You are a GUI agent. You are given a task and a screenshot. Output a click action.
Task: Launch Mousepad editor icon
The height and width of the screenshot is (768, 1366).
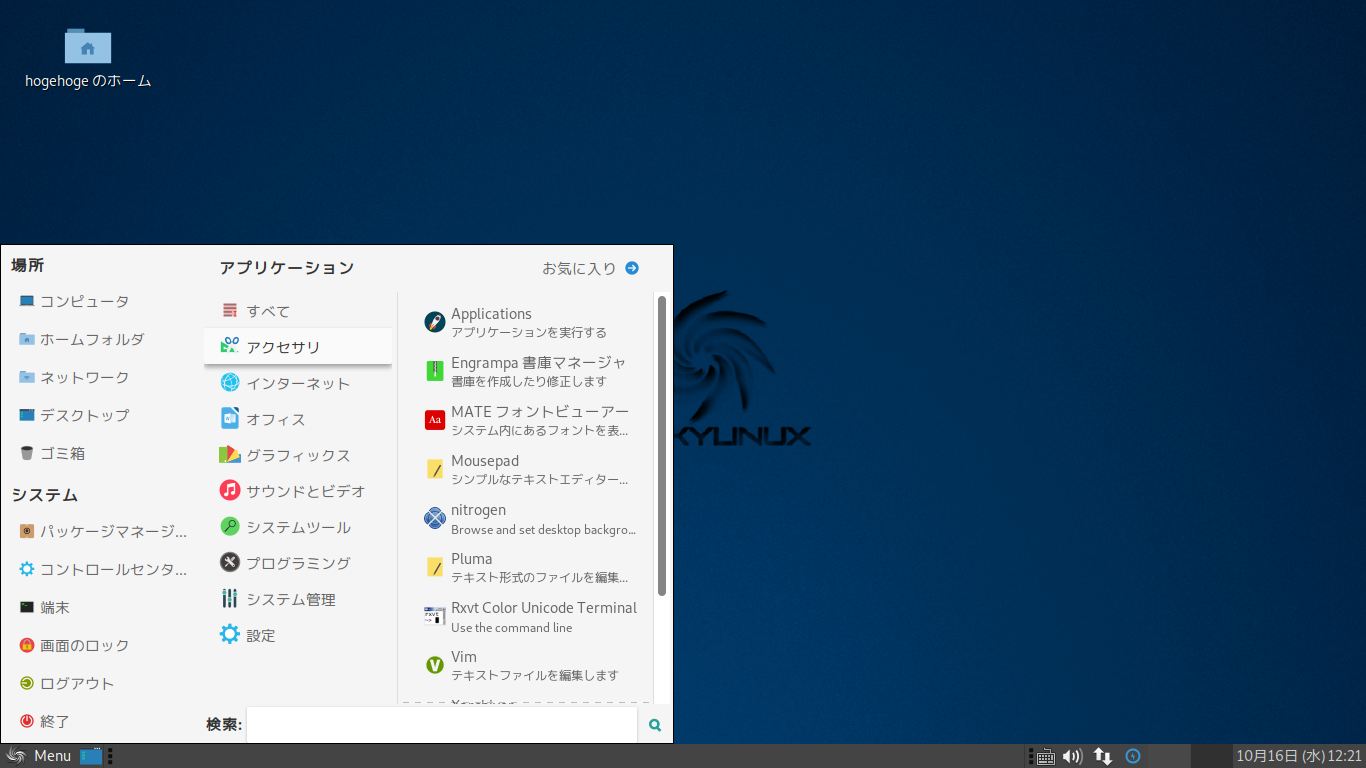coord(434,469)
